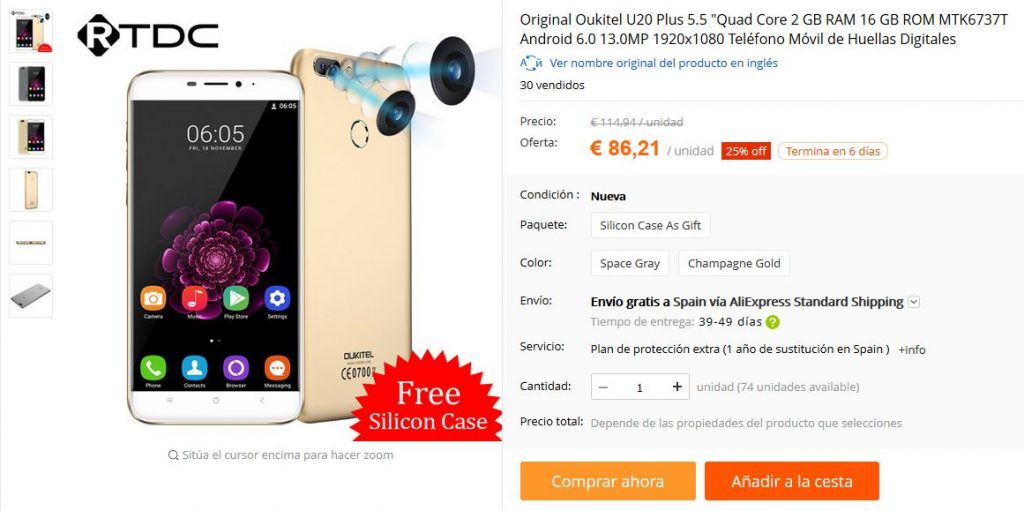Select the gold phone back thumbnail
This screenshot has height=511, width=1024.
[x=31, y=190]
